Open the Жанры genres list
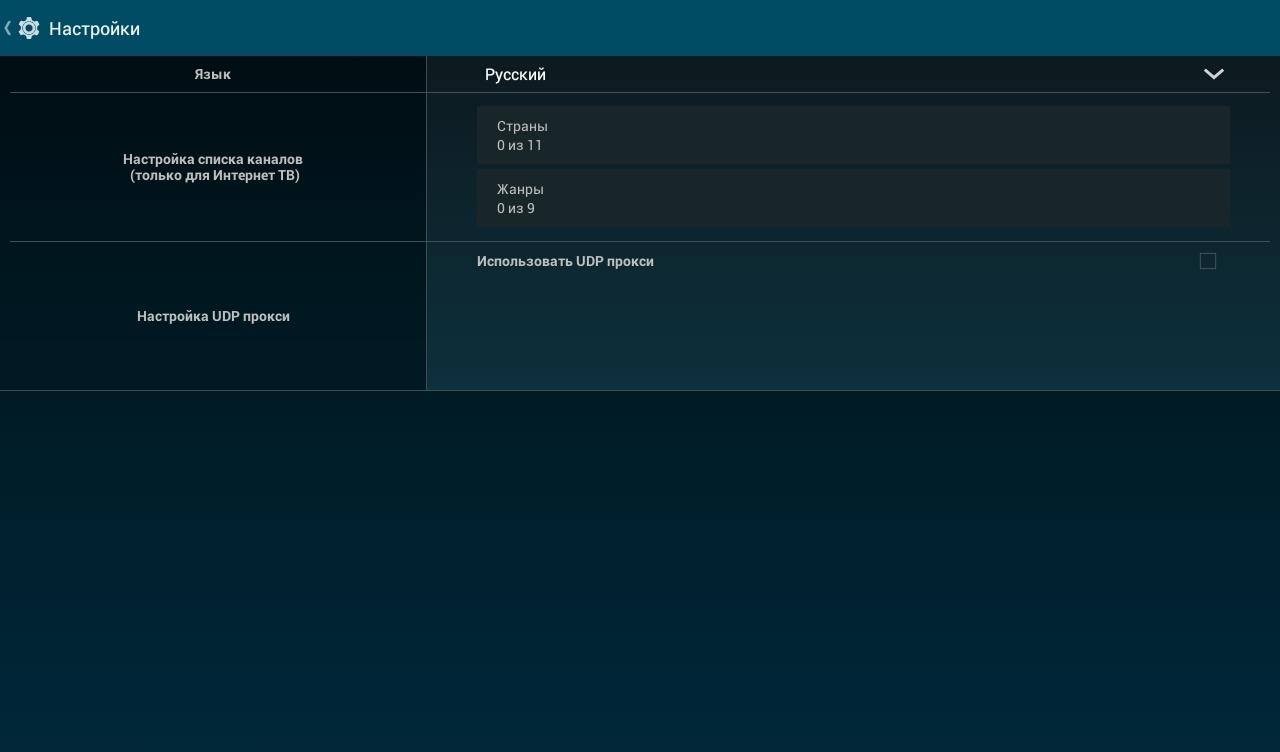 tap(520, 189)
